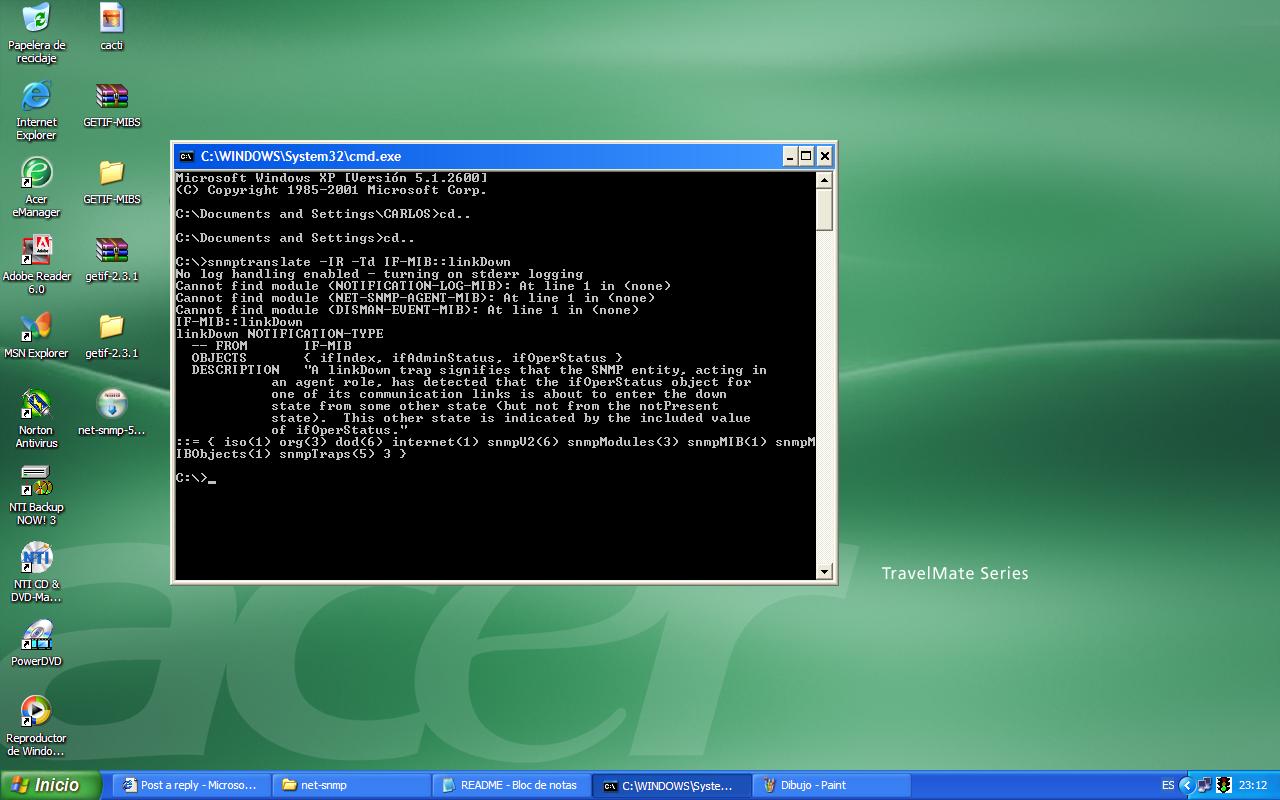Click the cmd scrollbar up arrow
1280x800 pixels.
pyautogui.click(x=824, y=180)
